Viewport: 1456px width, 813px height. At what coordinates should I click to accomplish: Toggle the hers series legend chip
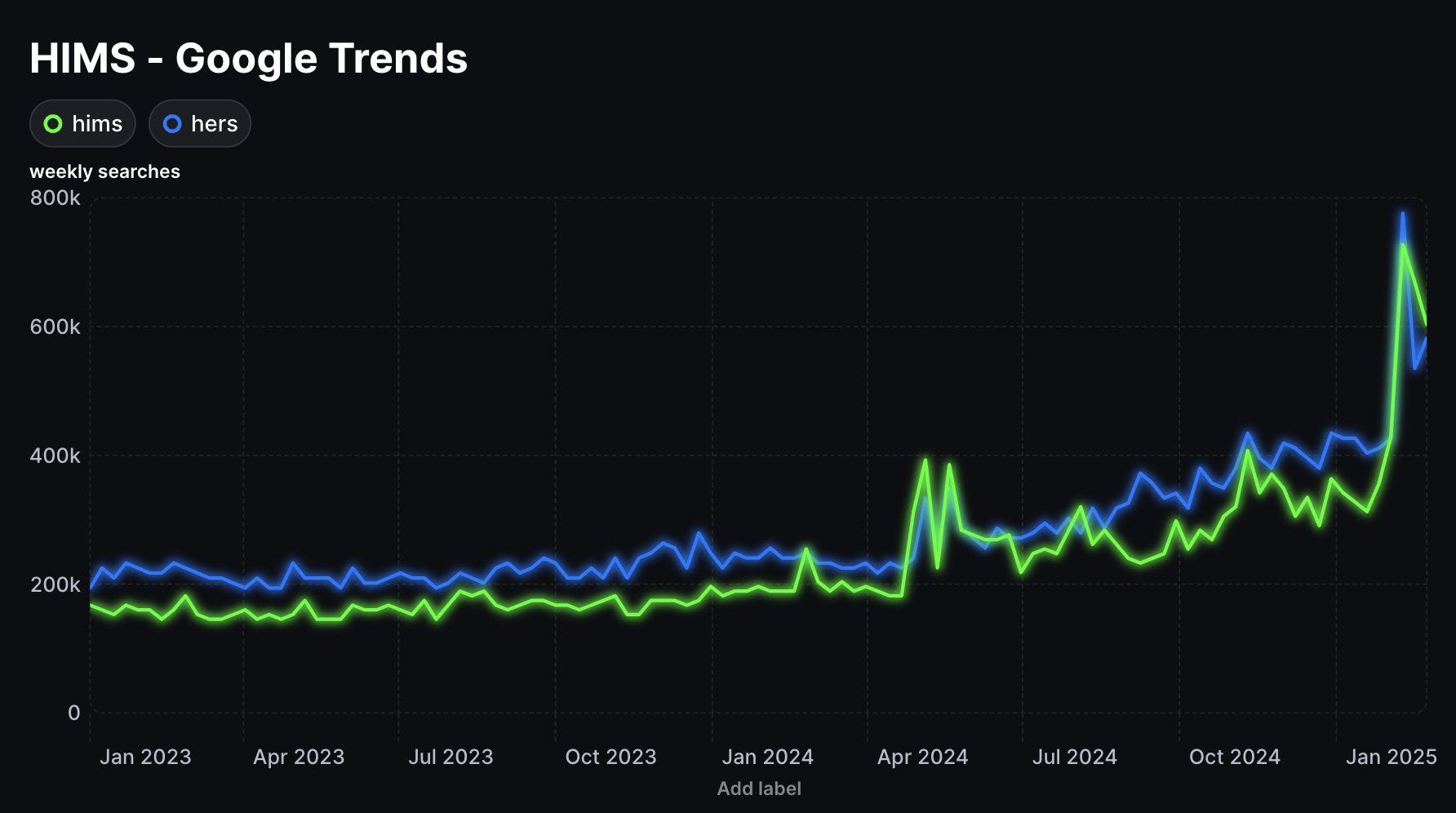pyautogui.click(x=200, y=124)
